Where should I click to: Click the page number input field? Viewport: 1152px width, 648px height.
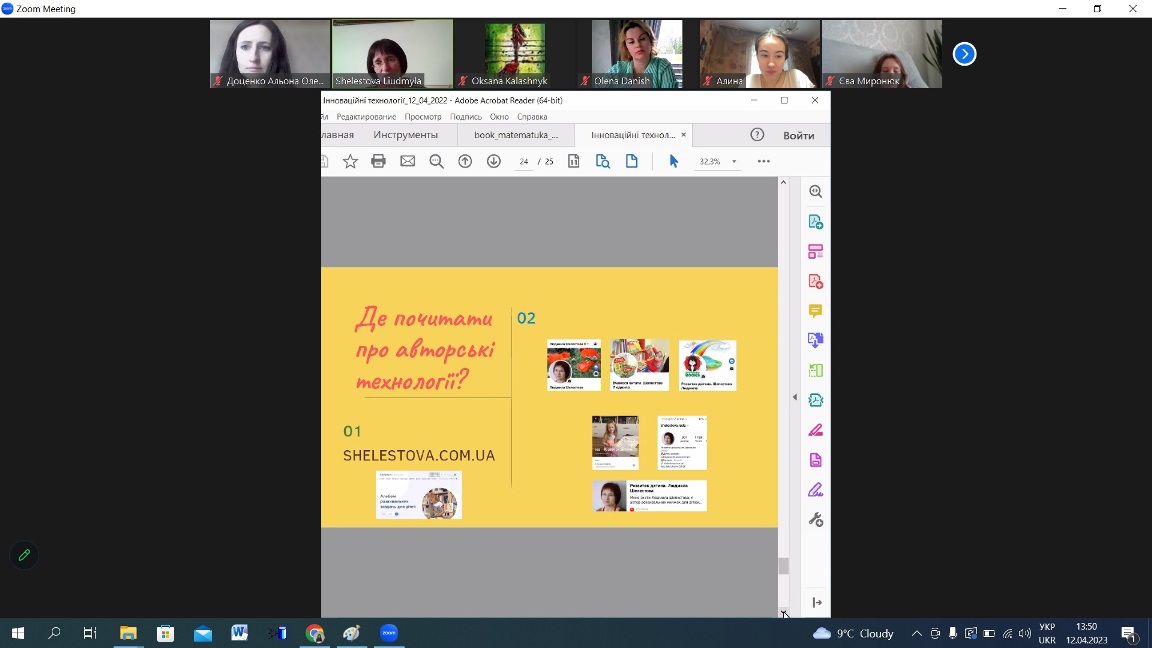click(x=523, y=161)
